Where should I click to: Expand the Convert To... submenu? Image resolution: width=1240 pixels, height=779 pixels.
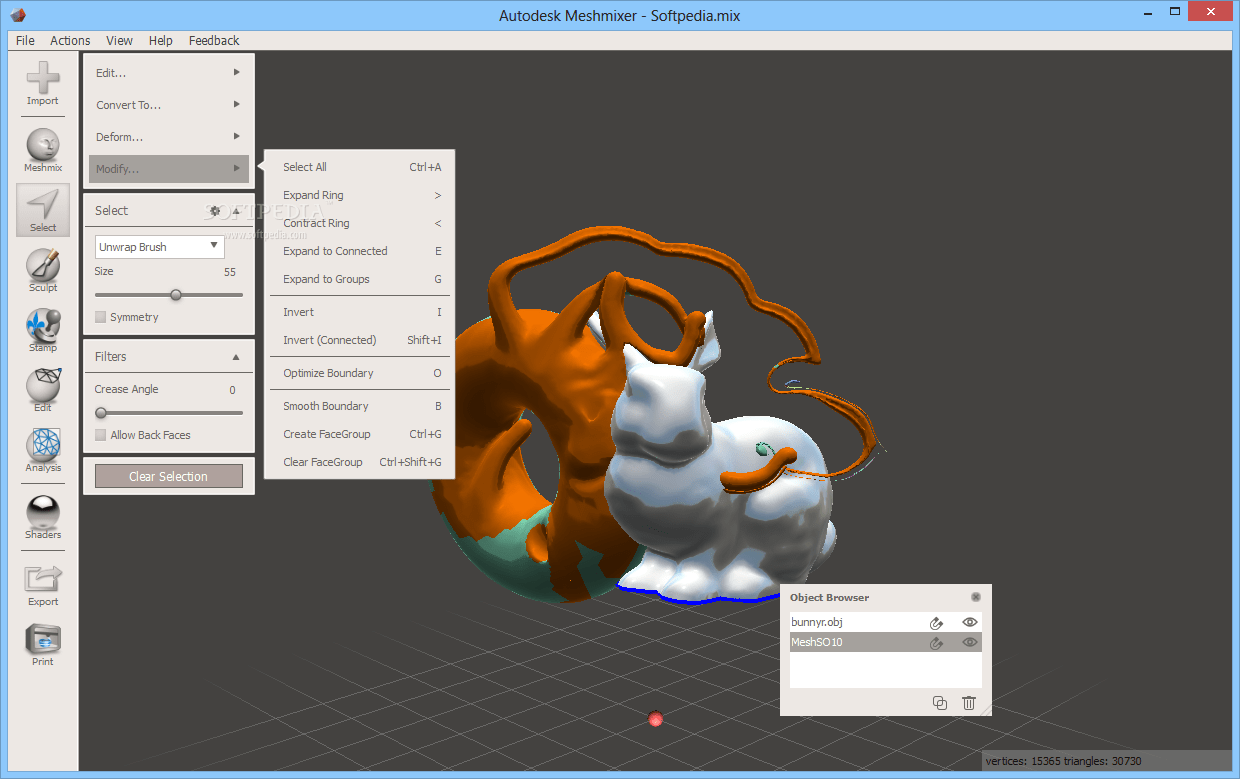click(x=168, y=104)
